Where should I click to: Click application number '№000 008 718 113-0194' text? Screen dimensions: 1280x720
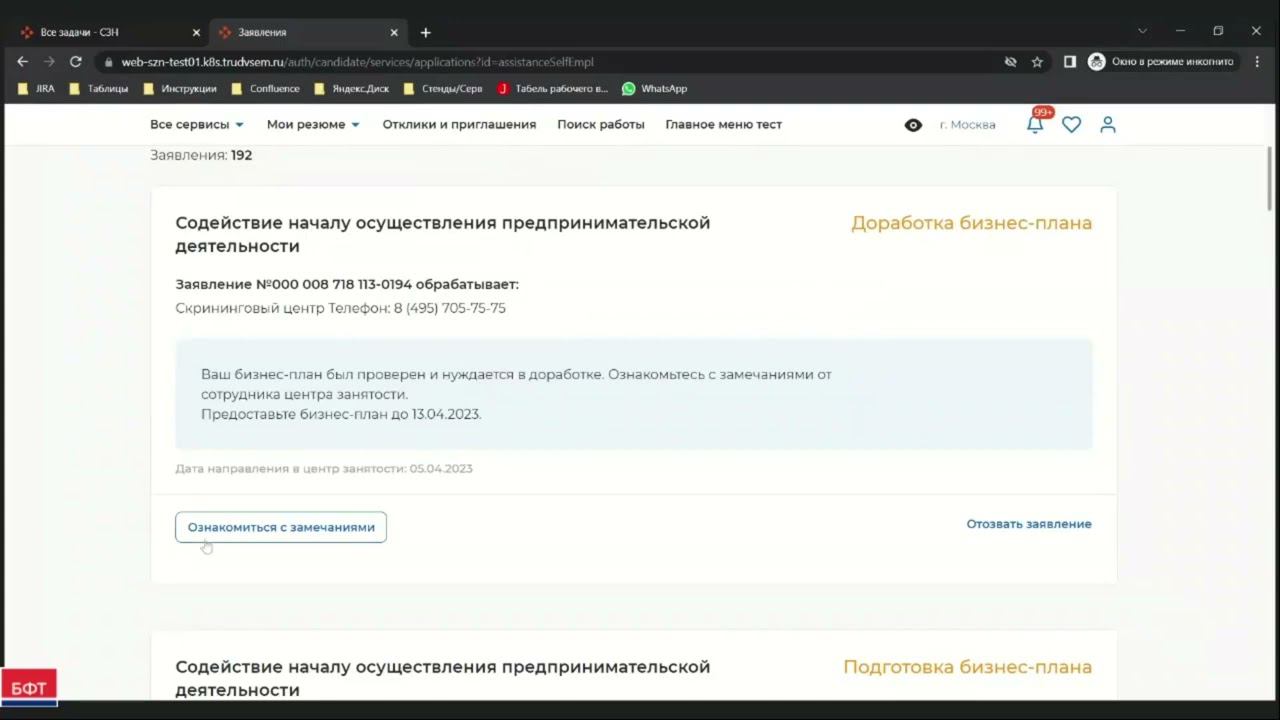[334, 285]
